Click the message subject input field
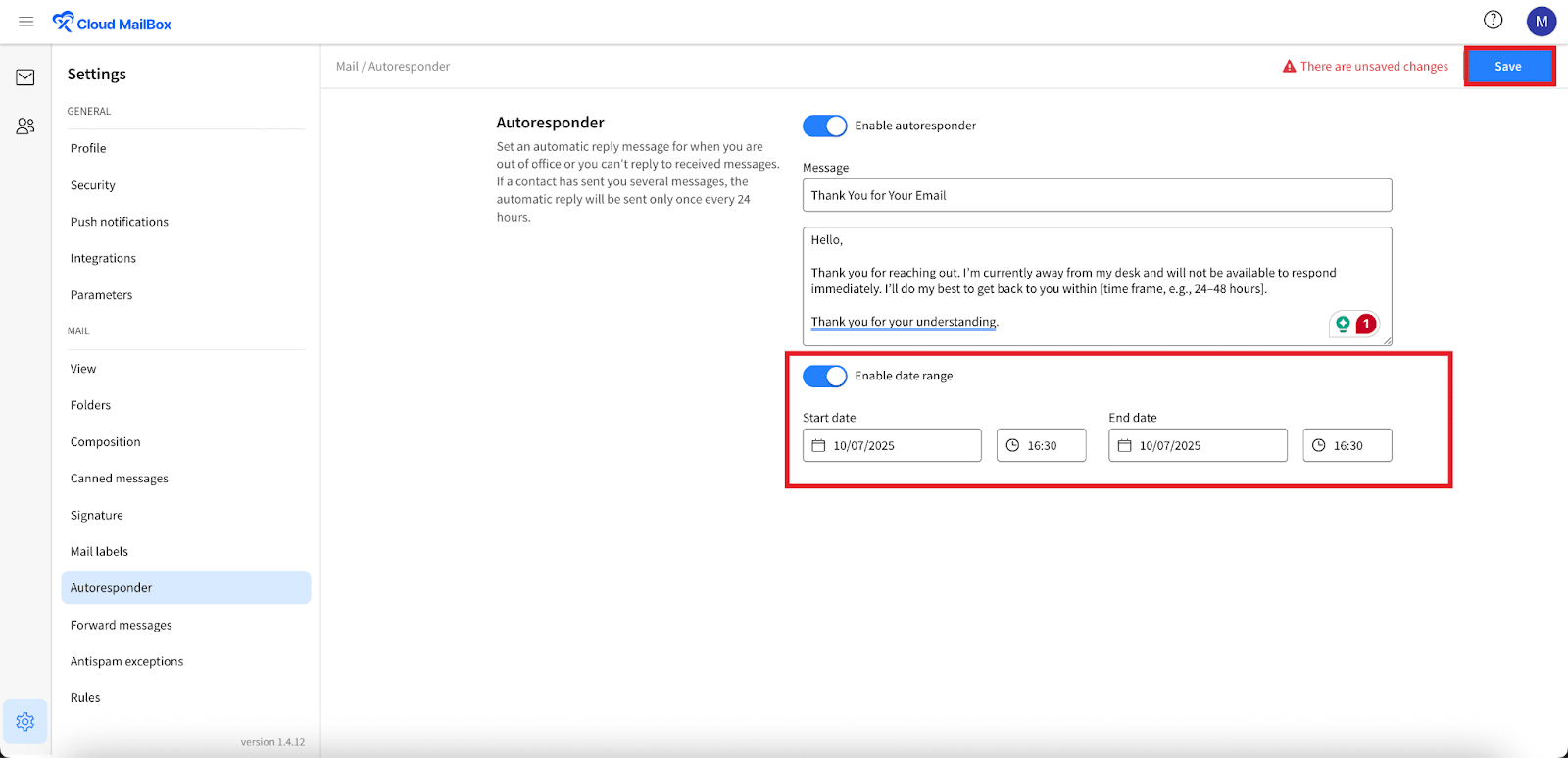This screenshot has height=758, width=1568. pos(1097,195)
